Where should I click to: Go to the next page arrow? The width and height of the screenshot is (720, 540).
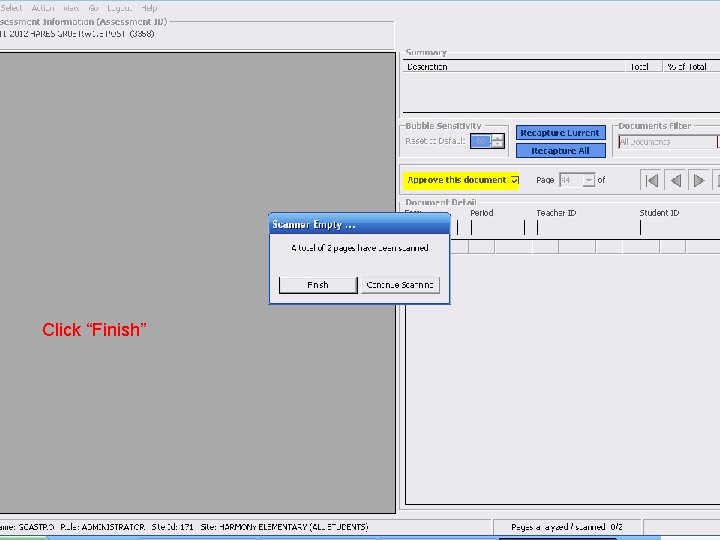pyautogui.click(x=699, y=180)
